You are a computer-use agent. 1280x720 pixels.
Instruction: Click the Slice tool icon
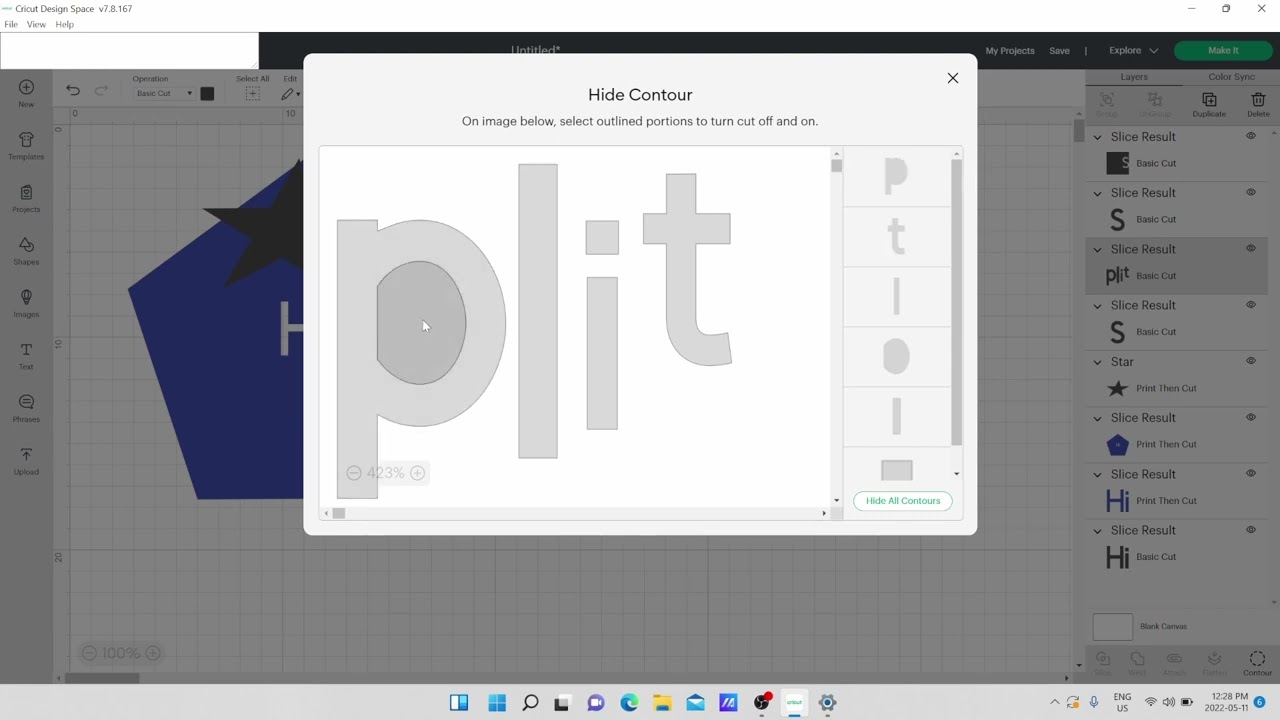[1103, 659]
